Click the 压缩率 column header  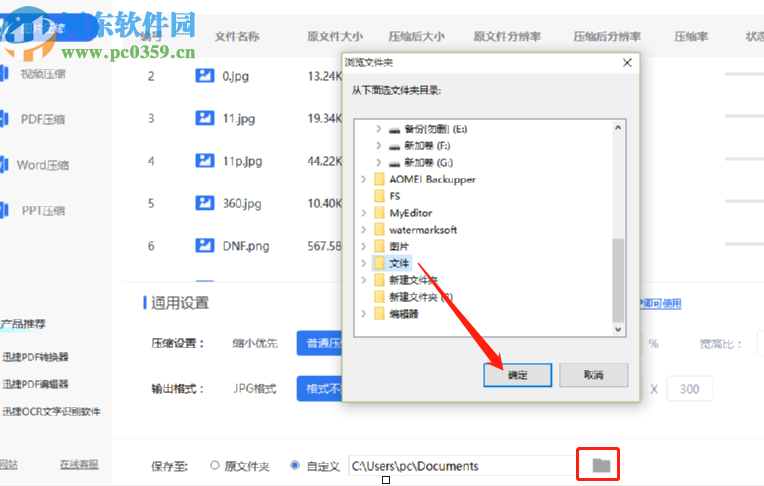tap(691, 37)
